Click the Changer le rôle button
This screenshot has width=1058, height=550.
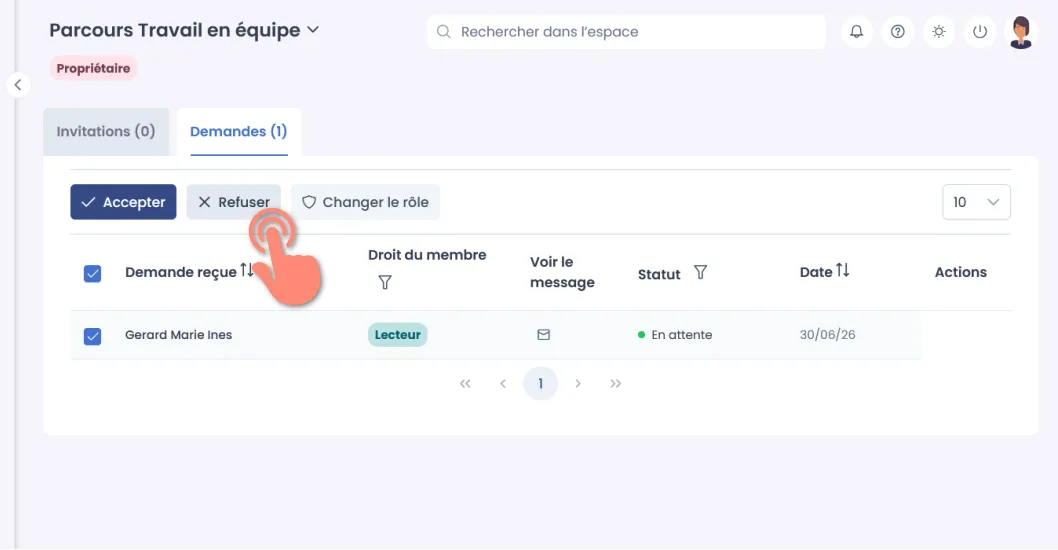(x=365, y=202)
